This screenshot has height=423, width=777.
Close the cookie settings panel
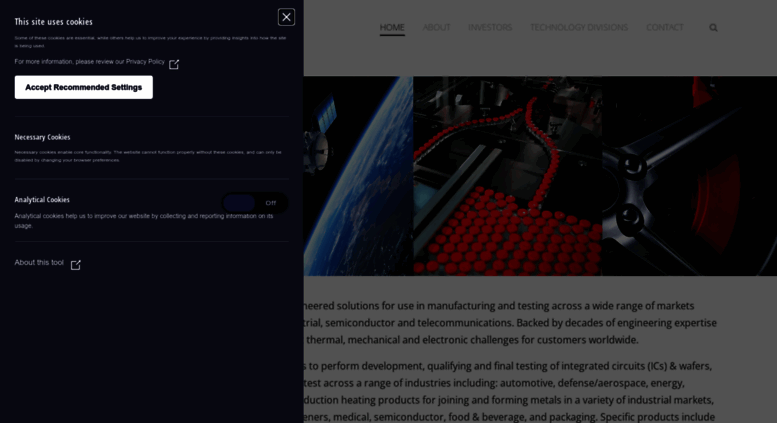click(x=286, y=17)
